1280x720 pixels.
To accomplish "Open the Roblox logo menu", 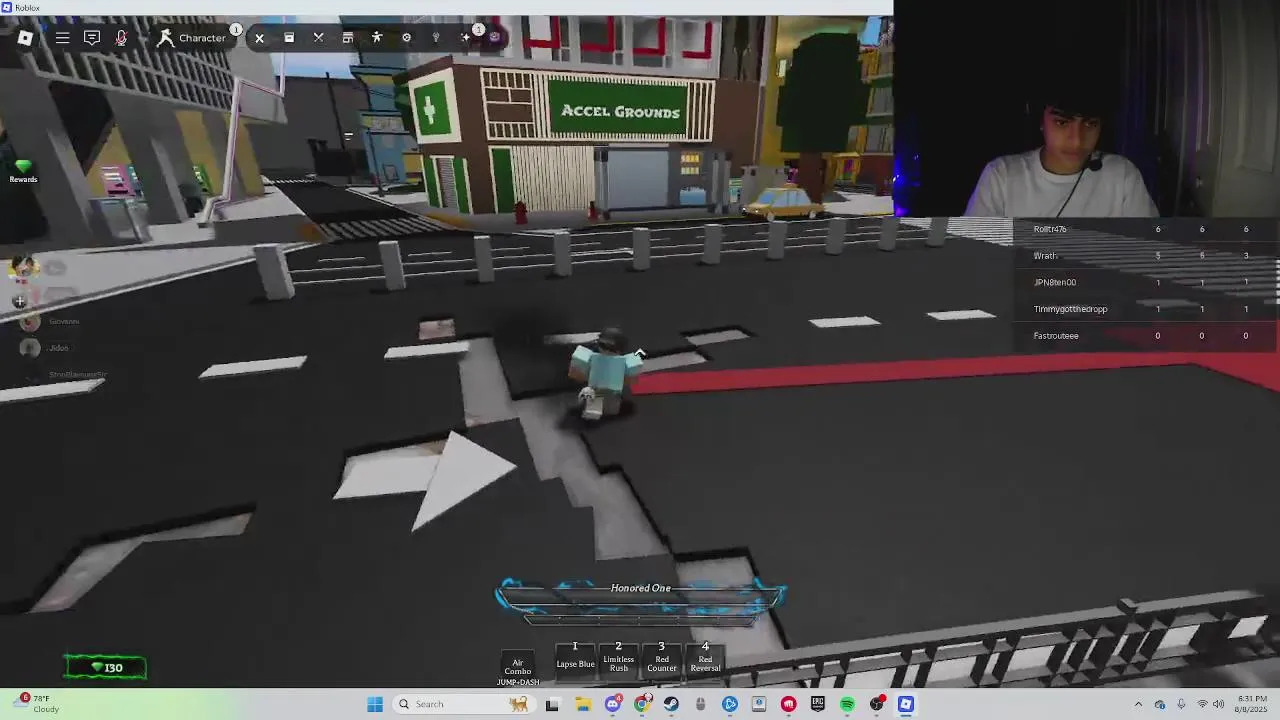I will [x=25, y=38].
